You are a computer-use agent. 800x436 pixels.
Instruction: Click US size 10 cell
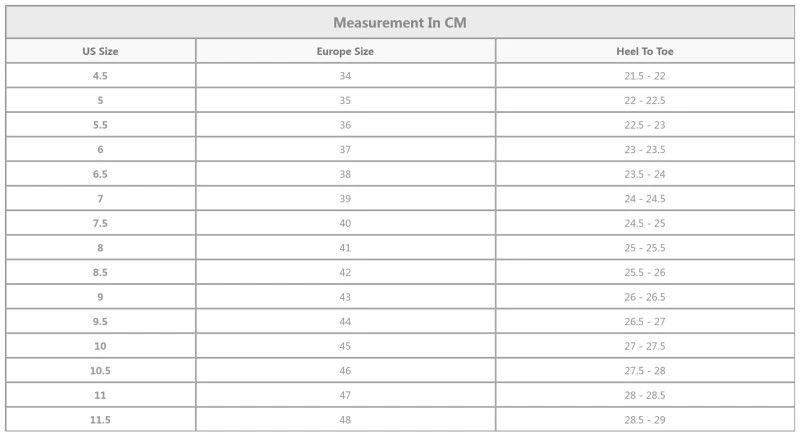[100, 346]
